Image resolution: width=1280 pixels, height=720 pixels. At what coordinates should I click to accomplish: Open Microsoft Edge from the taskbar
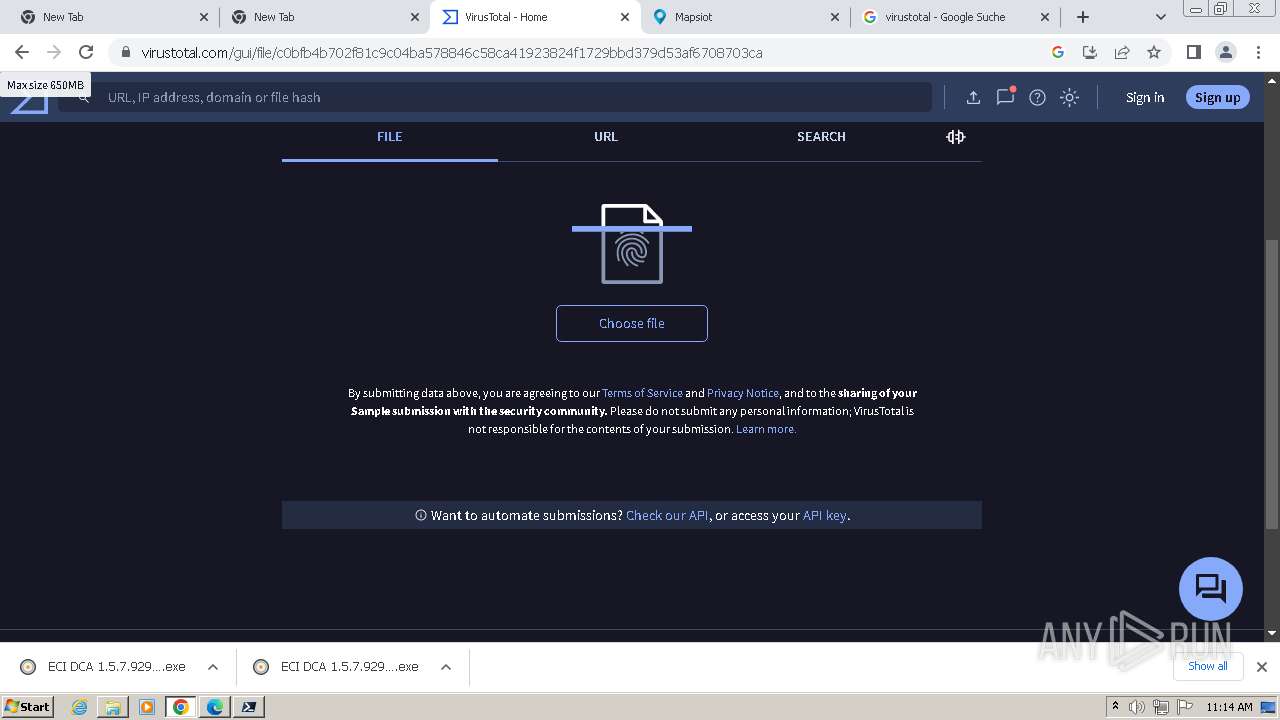point(215,707)
